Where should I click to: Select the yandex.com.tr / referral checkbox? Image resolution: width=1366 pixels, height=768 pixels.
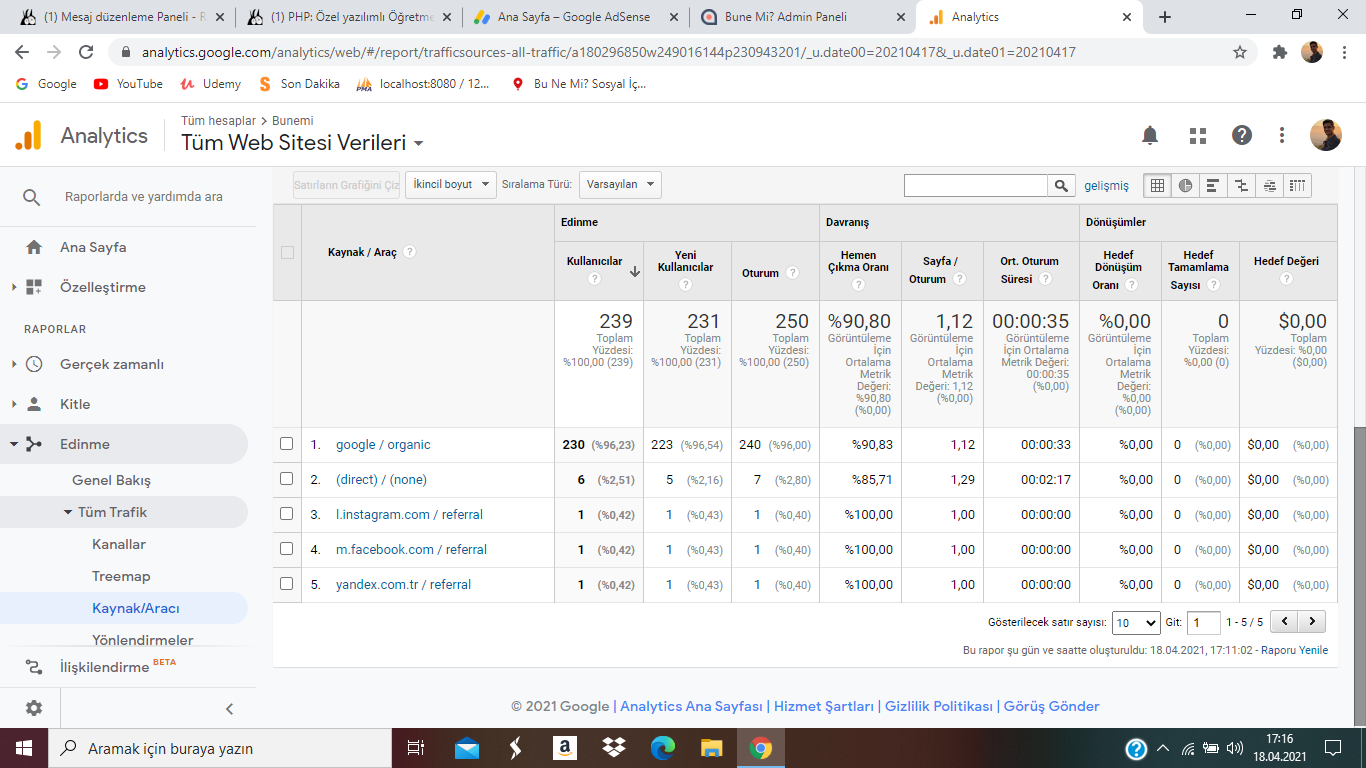pos(287,584)
